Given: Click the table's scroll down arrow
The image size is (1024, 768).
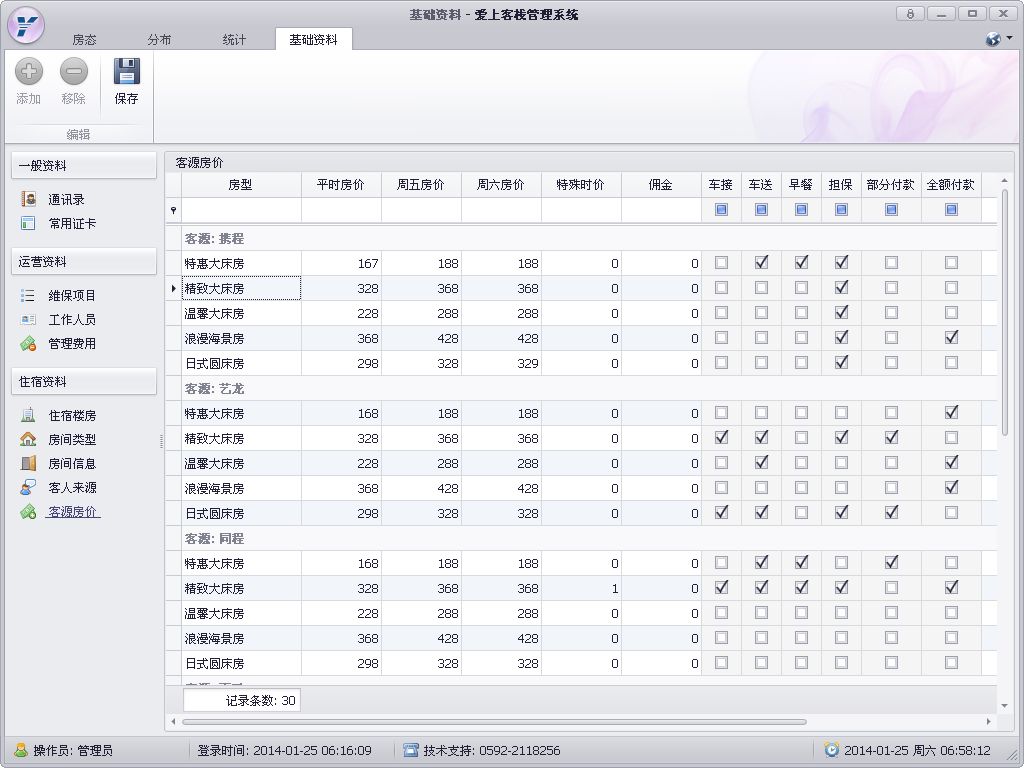Looking at the screenshot, I should (x=1004, y=706).
